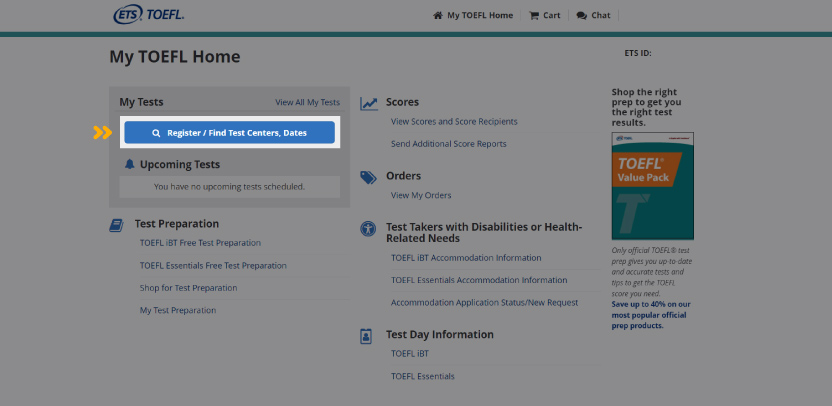The height and width of the screenshot is (406, 832).
Task: Select Send Additional Score Reports
Action: pyautogui.click(x=449, y=144)
